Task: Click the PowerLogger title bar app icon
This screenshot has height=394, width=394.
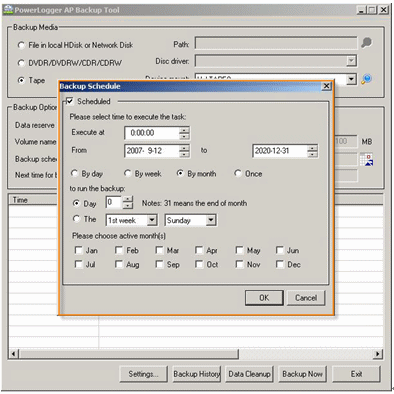Action: click(8, 10)
